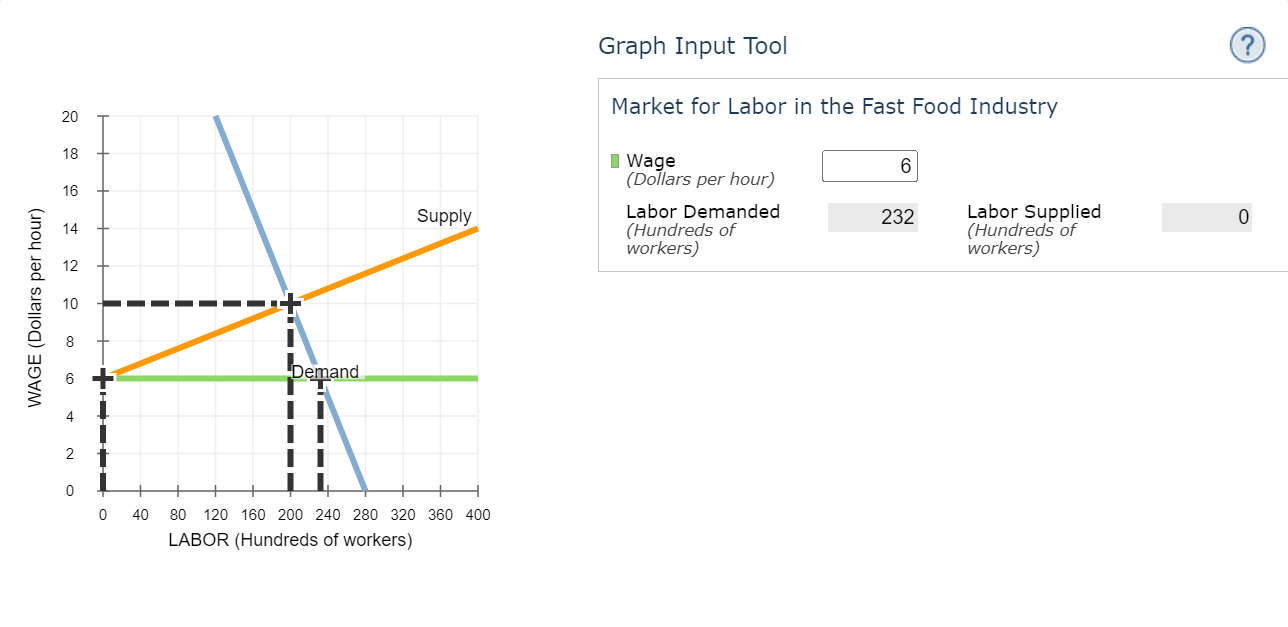The width and height of the screenshot is (1288, 627).
Task: Open the help question mark icon
Action: click(x=1246, y=45)
